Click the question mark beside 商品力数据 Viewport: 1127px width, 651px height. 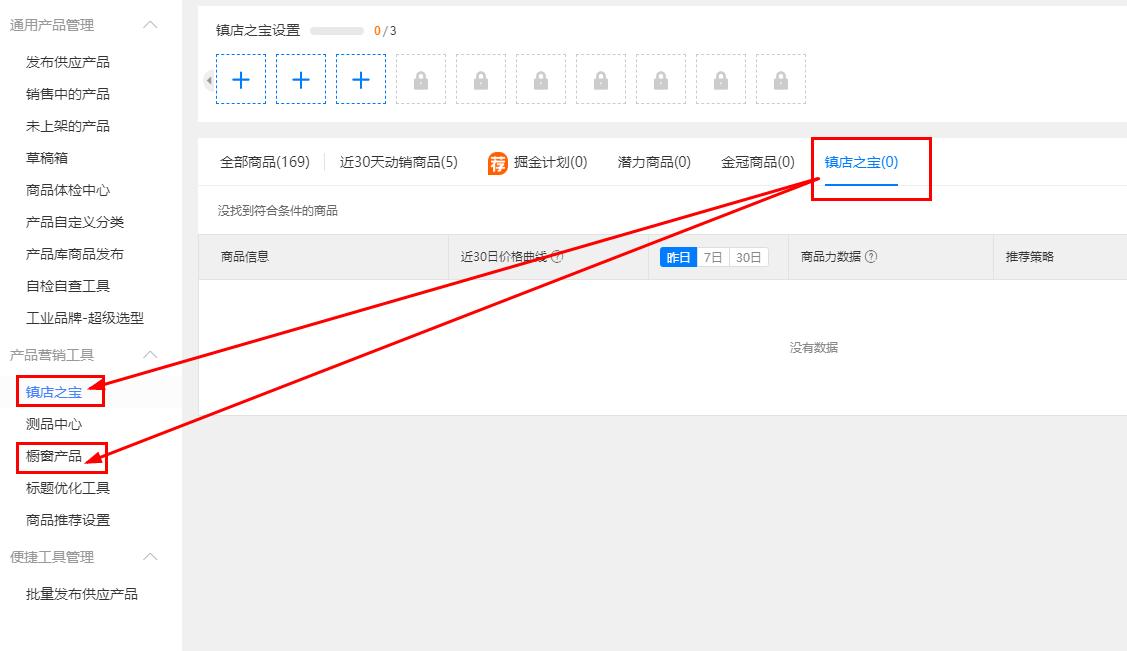pos(870,256)
